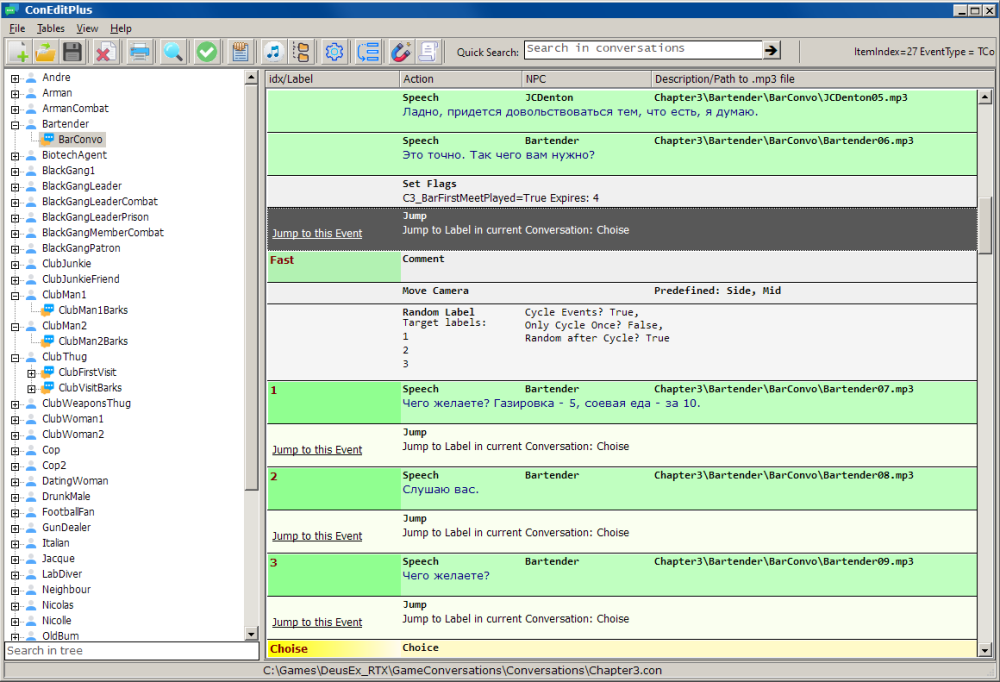
Task: Click the magnet toolbar icon
Action: [x=400, y=51]
